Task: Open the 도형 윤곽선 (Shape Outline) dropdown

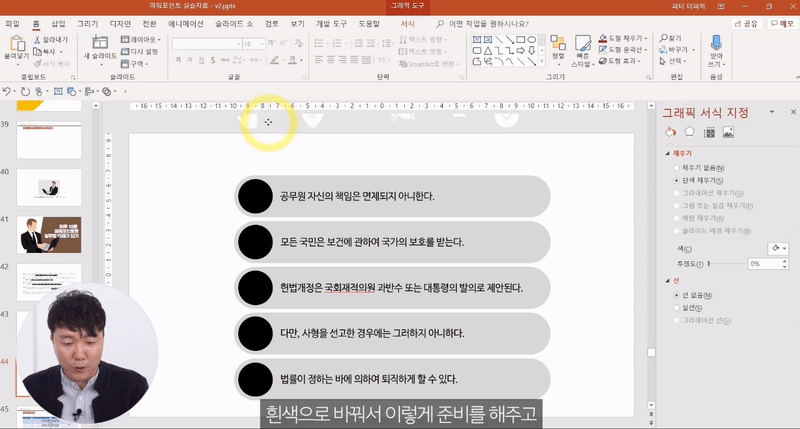Action: click(x=622, y=49)
